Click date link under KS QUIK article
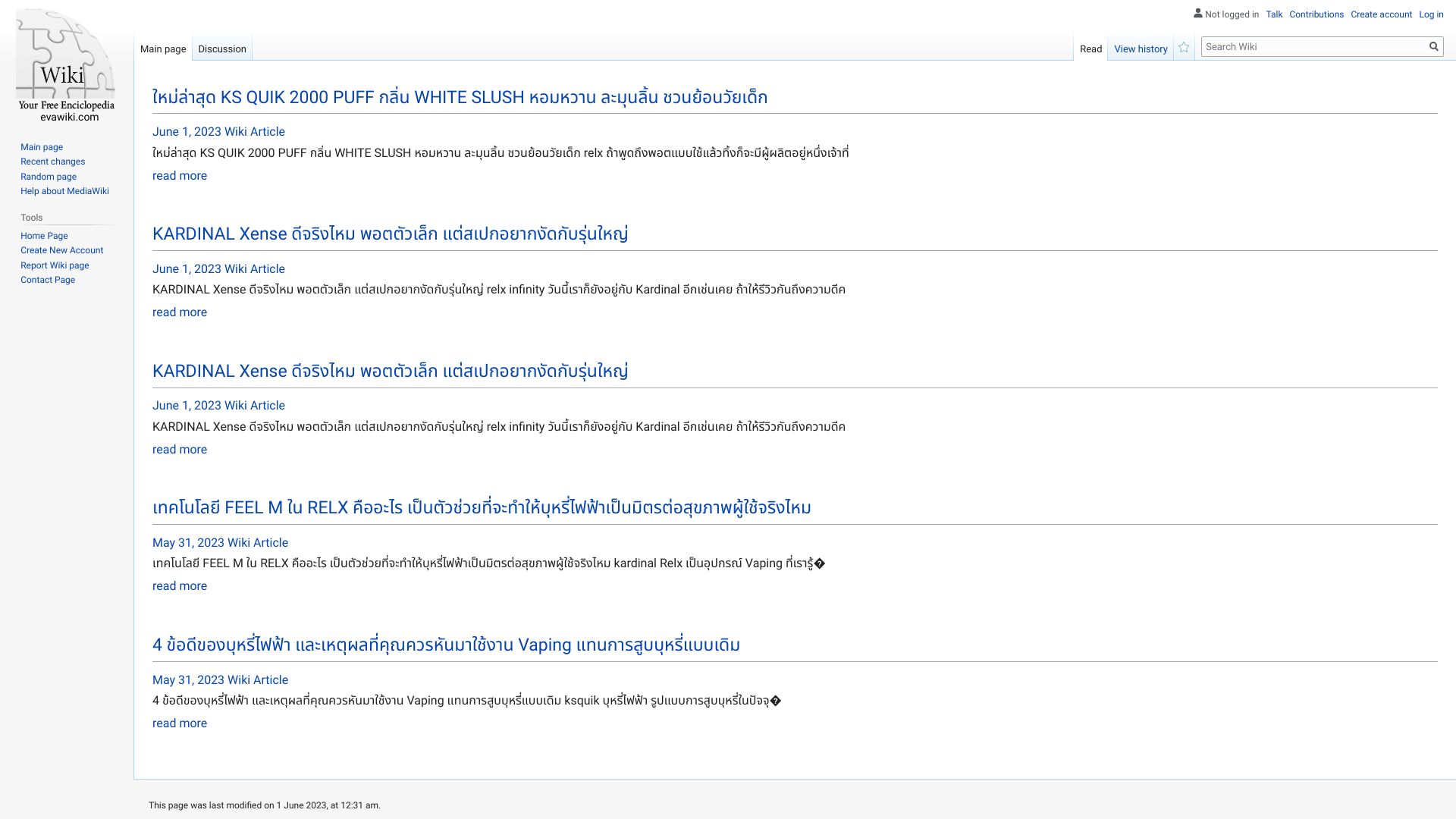 coord(218,132)
